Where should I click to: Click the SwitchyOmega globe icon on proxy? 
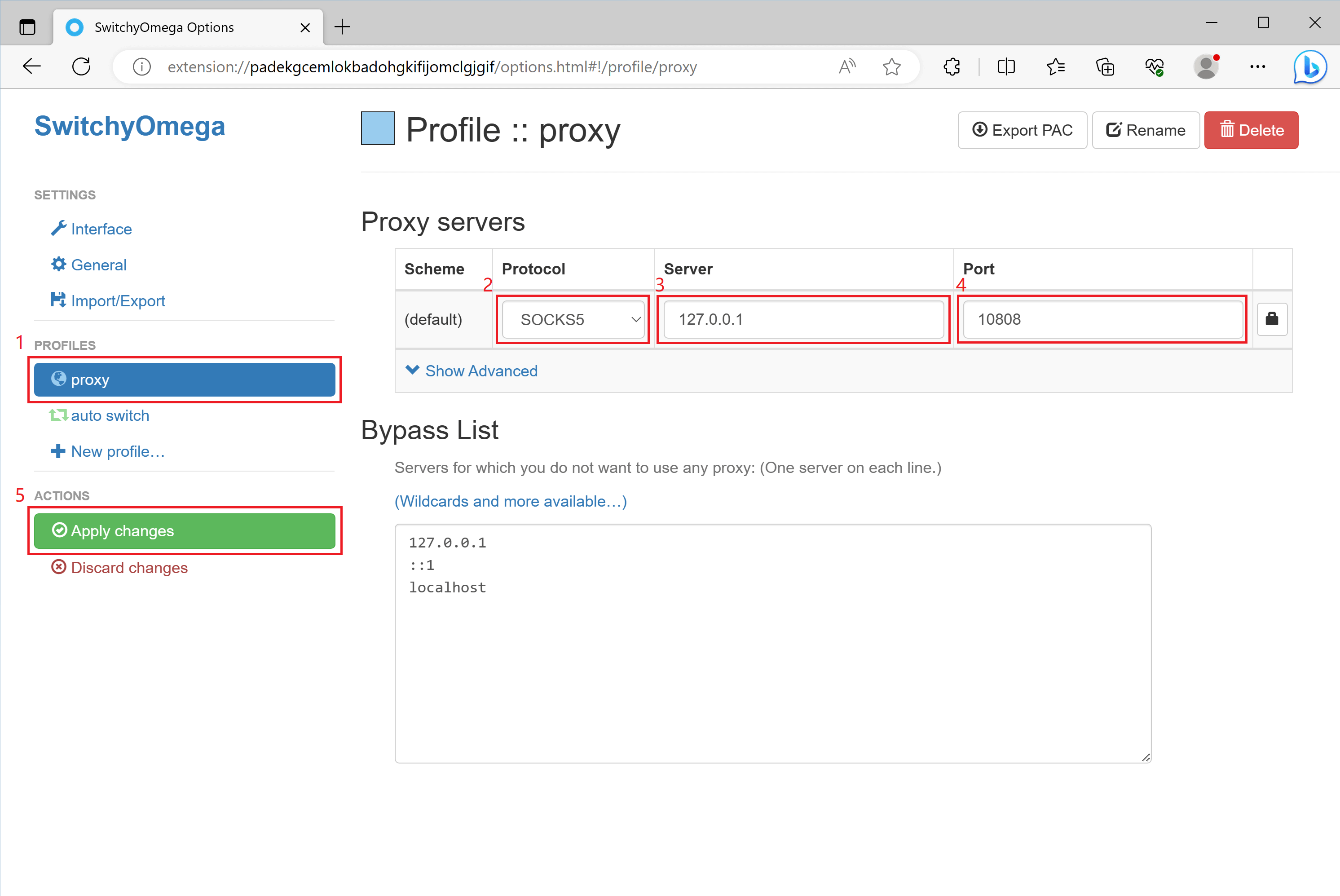point(57,379)
